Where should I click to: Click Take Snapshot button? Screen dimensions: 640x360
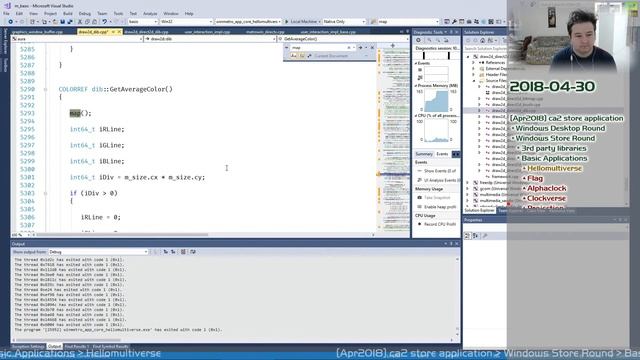click(433, 198)
